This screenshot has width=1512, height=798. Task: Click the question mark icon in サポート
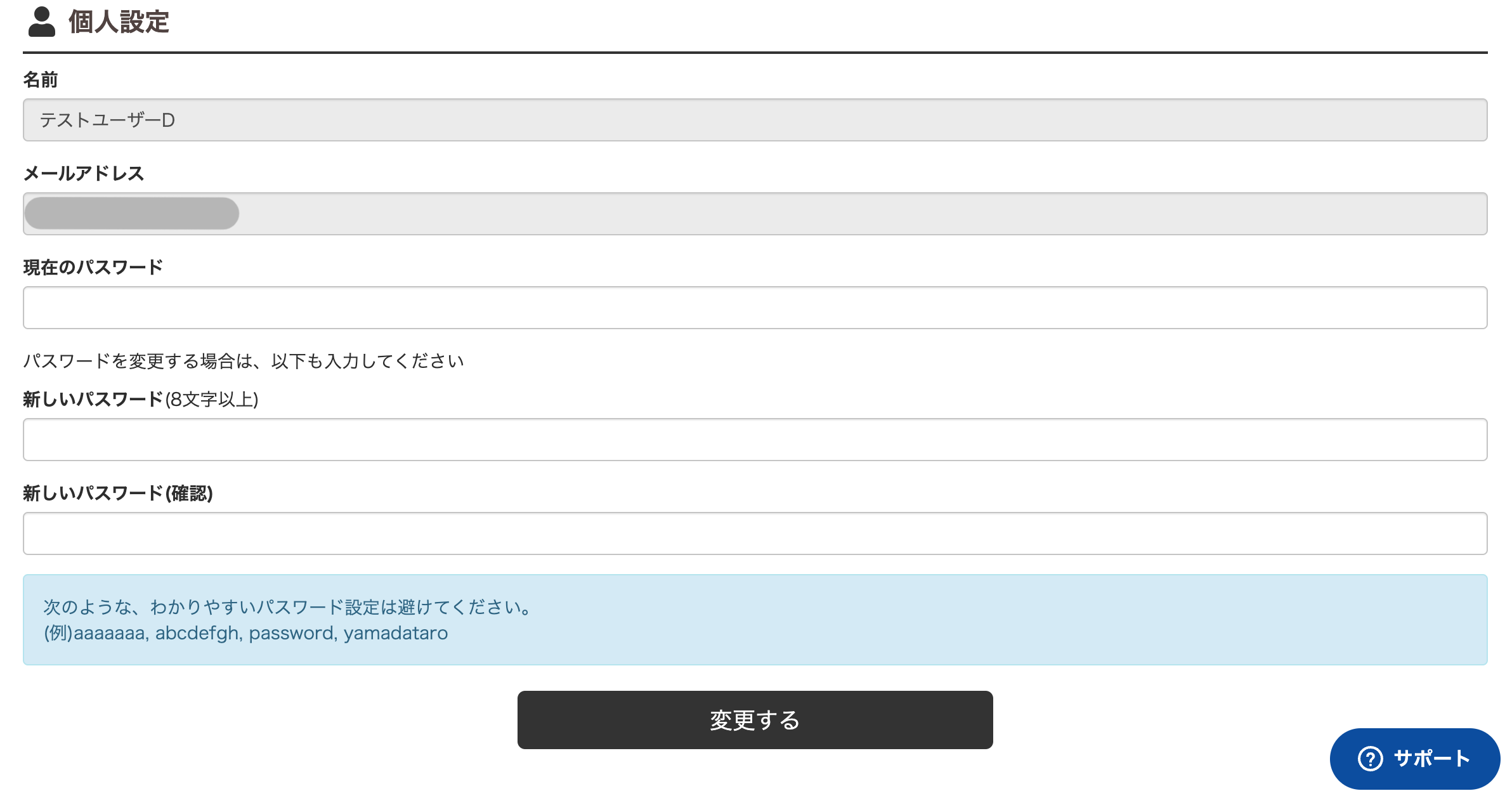click(x=1370, y=759)
